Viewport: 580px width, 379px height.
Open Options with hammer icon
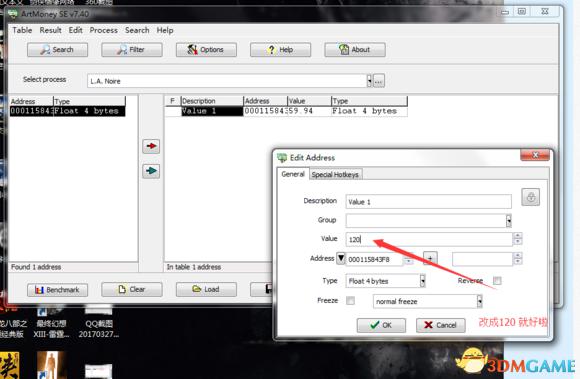(206, 50)
